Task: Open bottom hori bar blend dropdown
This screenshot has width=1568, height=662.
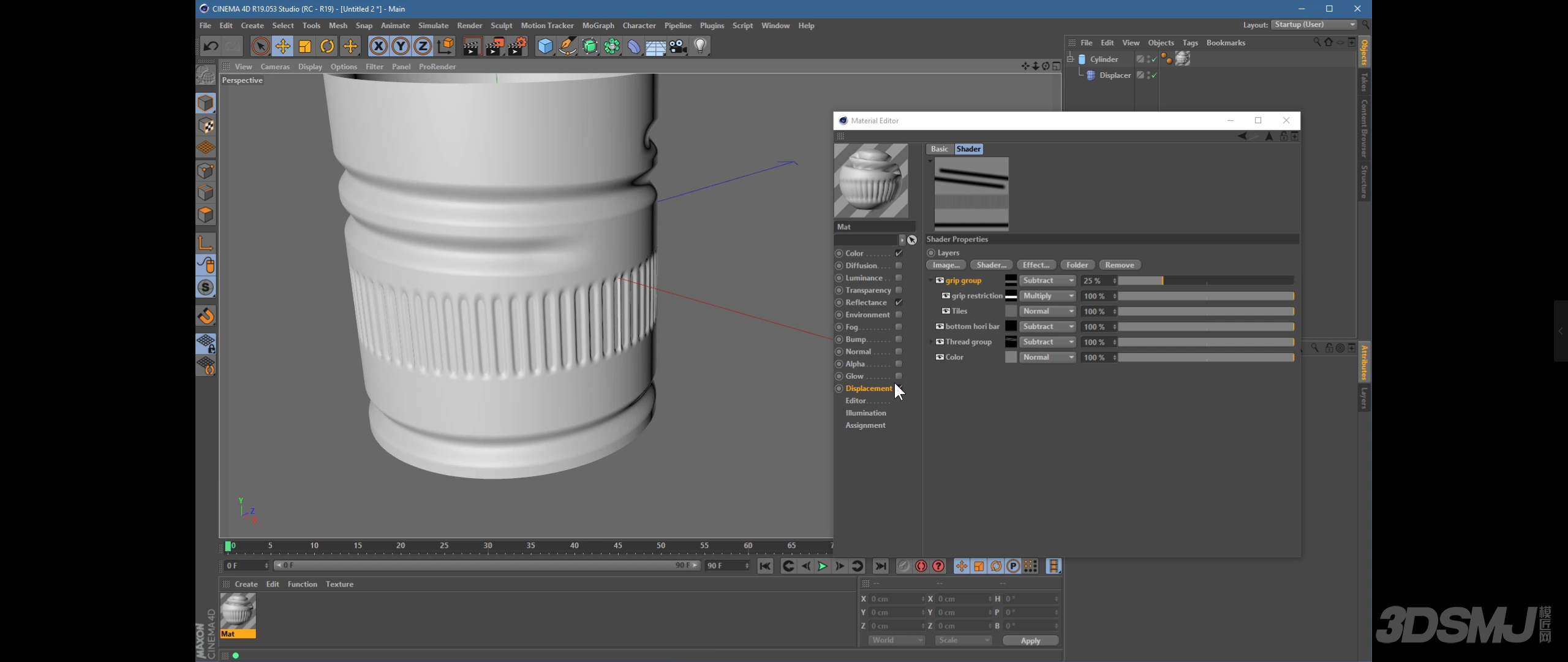Action: (x=1047, y=326)
